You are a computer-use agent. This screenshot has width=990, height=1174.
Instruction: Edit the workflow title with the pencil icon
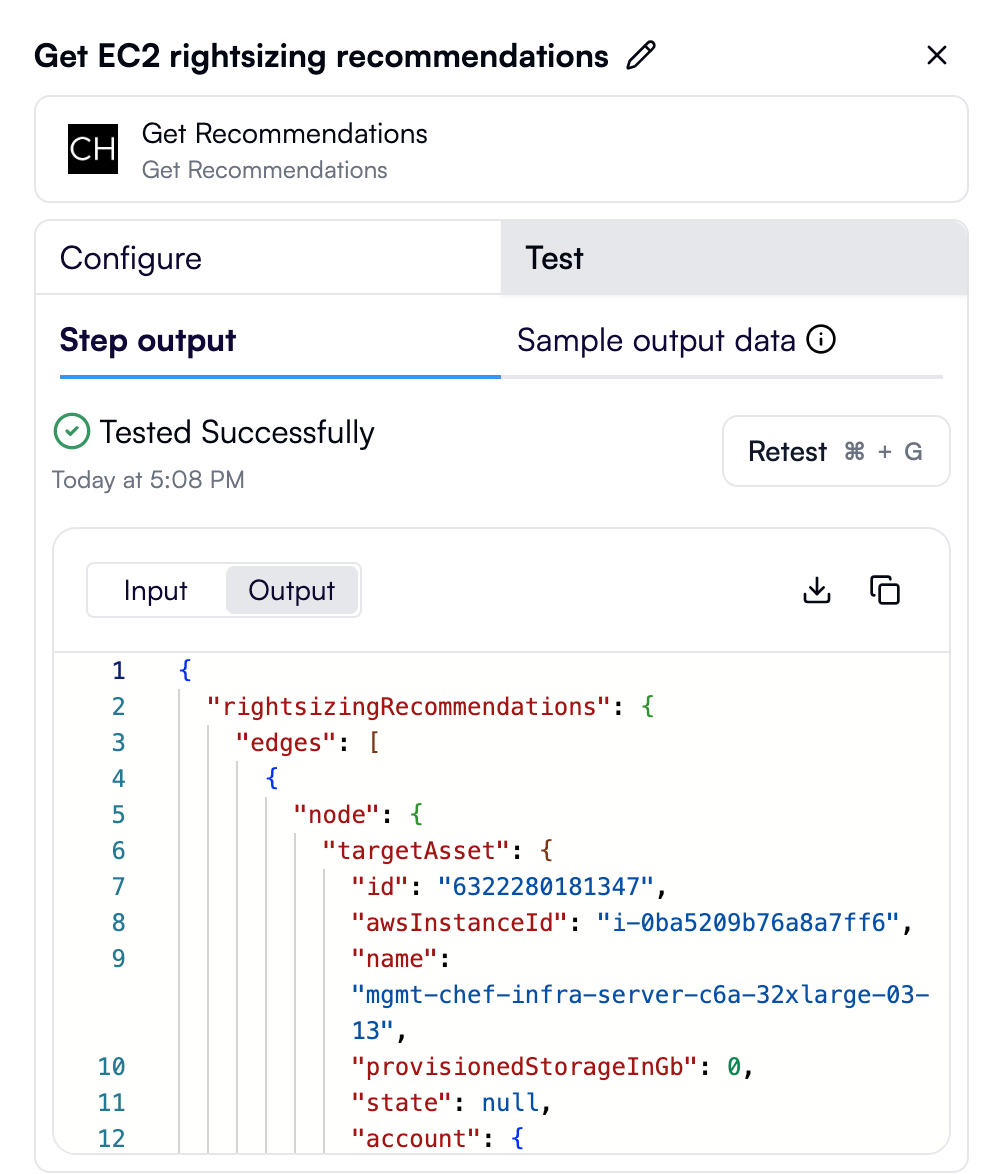[640, 55]
